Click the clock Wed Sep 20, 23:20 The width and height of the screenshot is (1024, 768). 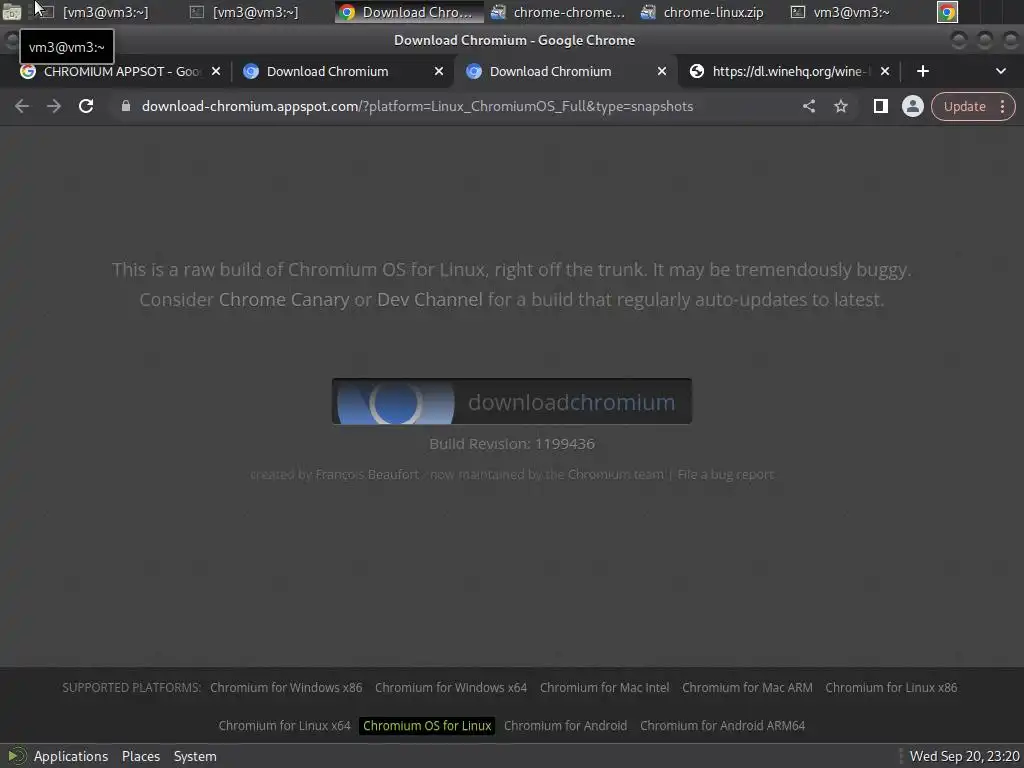pyautogui.click(x=965, y=756)
